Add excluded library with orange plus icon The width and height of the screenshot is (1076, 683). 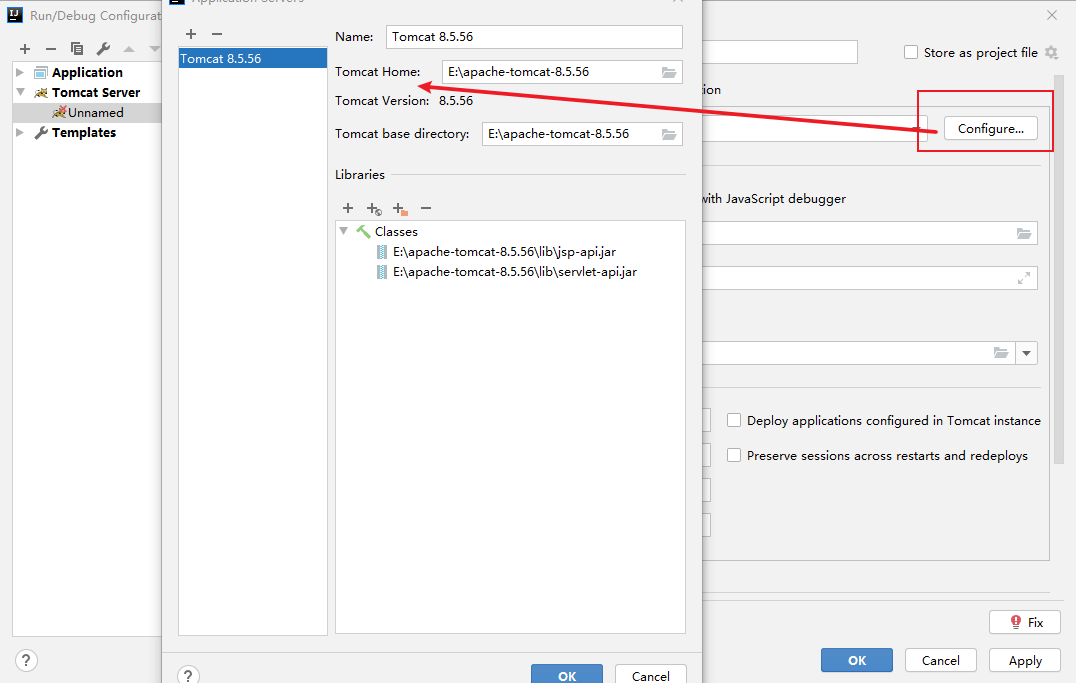coord(400,209)
